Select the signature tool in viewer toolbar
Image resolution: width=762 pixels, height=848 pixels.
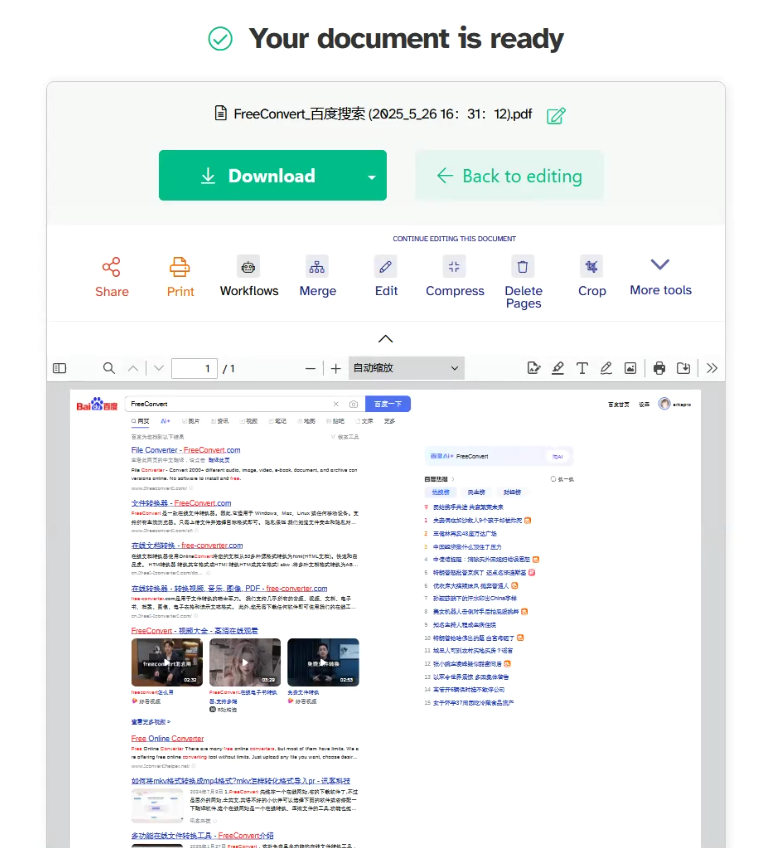(534, 368)
